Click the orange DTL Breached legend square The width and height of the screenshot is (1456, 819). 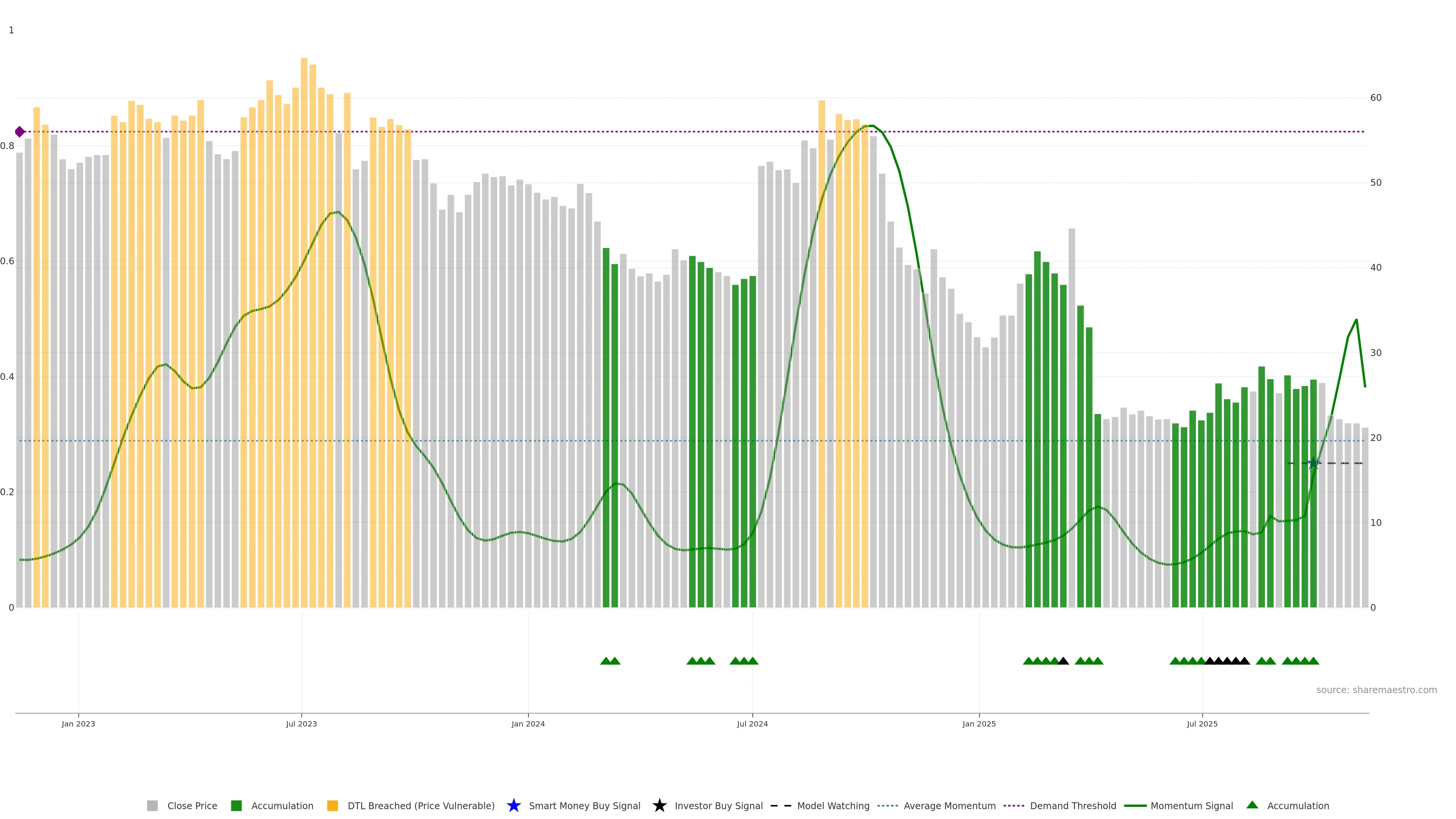(x=333, y=805)
